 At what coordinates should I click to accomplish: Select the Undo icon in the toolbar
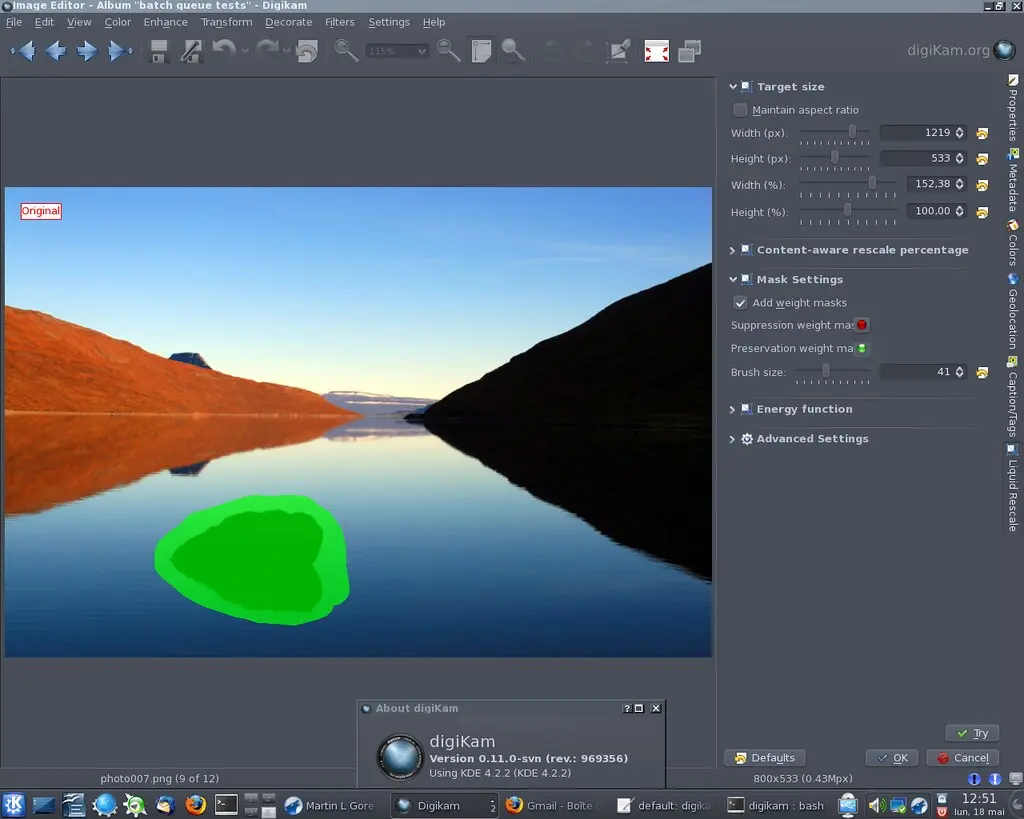(x=226, y=50)
